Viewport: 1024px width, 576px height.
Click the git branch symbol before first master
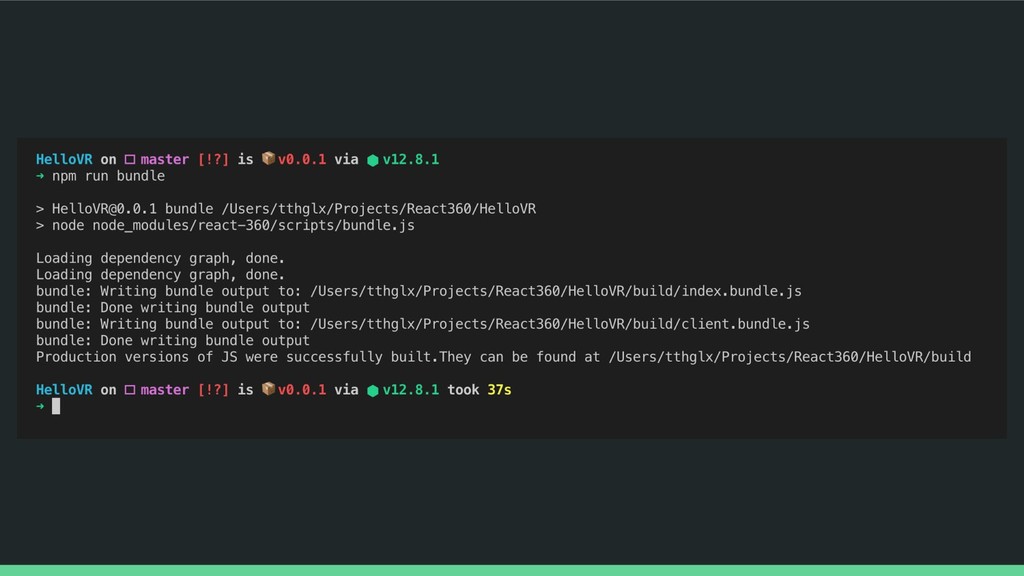[130, 159]
